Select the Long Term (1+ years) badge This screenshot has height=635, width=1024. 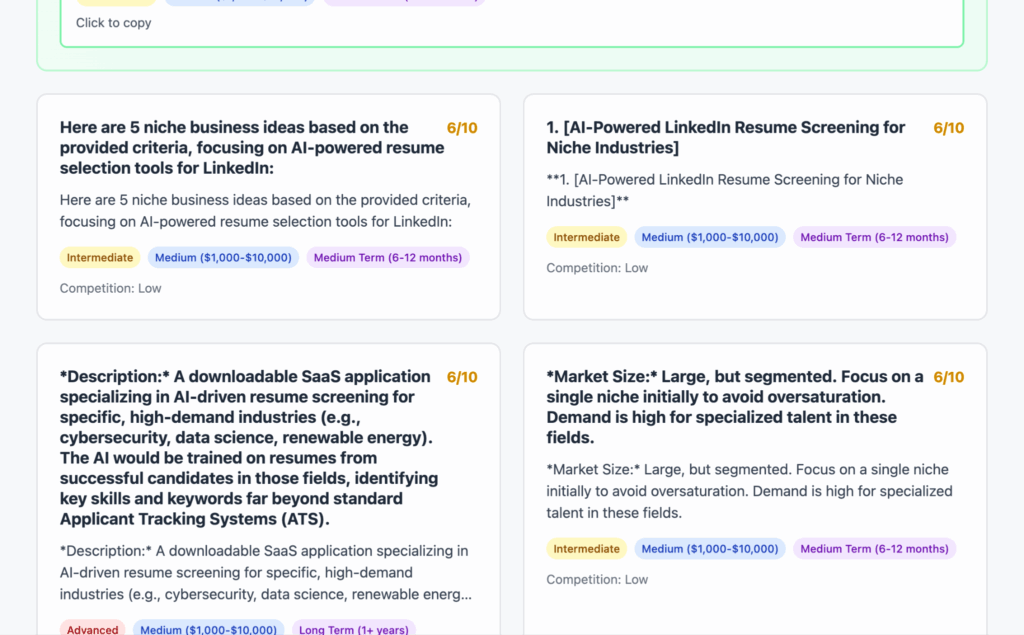coord(353,630)
